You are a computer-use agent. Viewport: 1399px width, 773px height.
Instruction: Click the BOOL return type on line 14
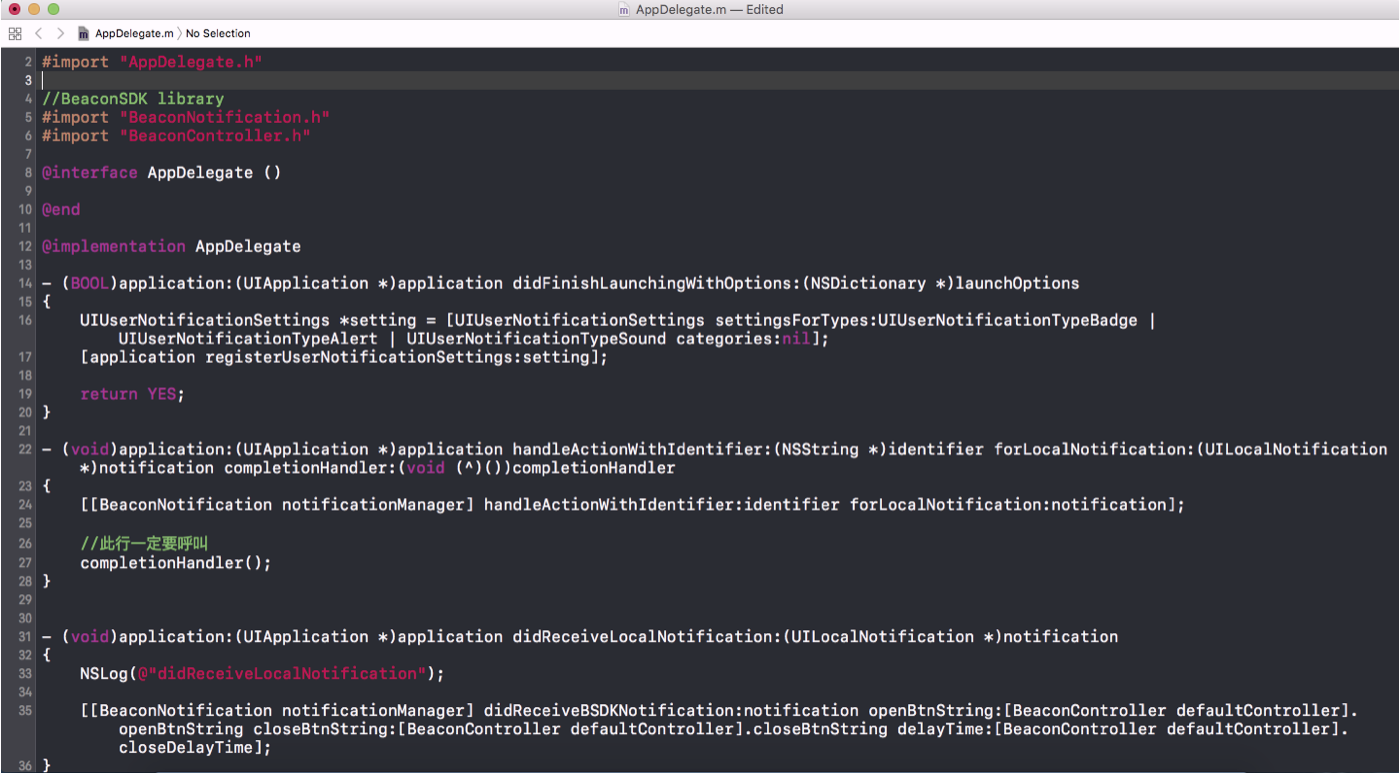(90, 283)
